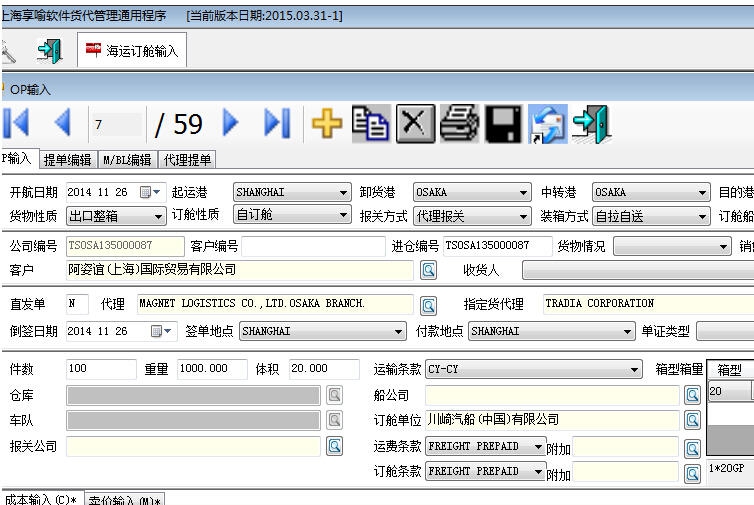Save record with floppy disk icon
This screenshot has width=754, height=505.
click(503, 124)
